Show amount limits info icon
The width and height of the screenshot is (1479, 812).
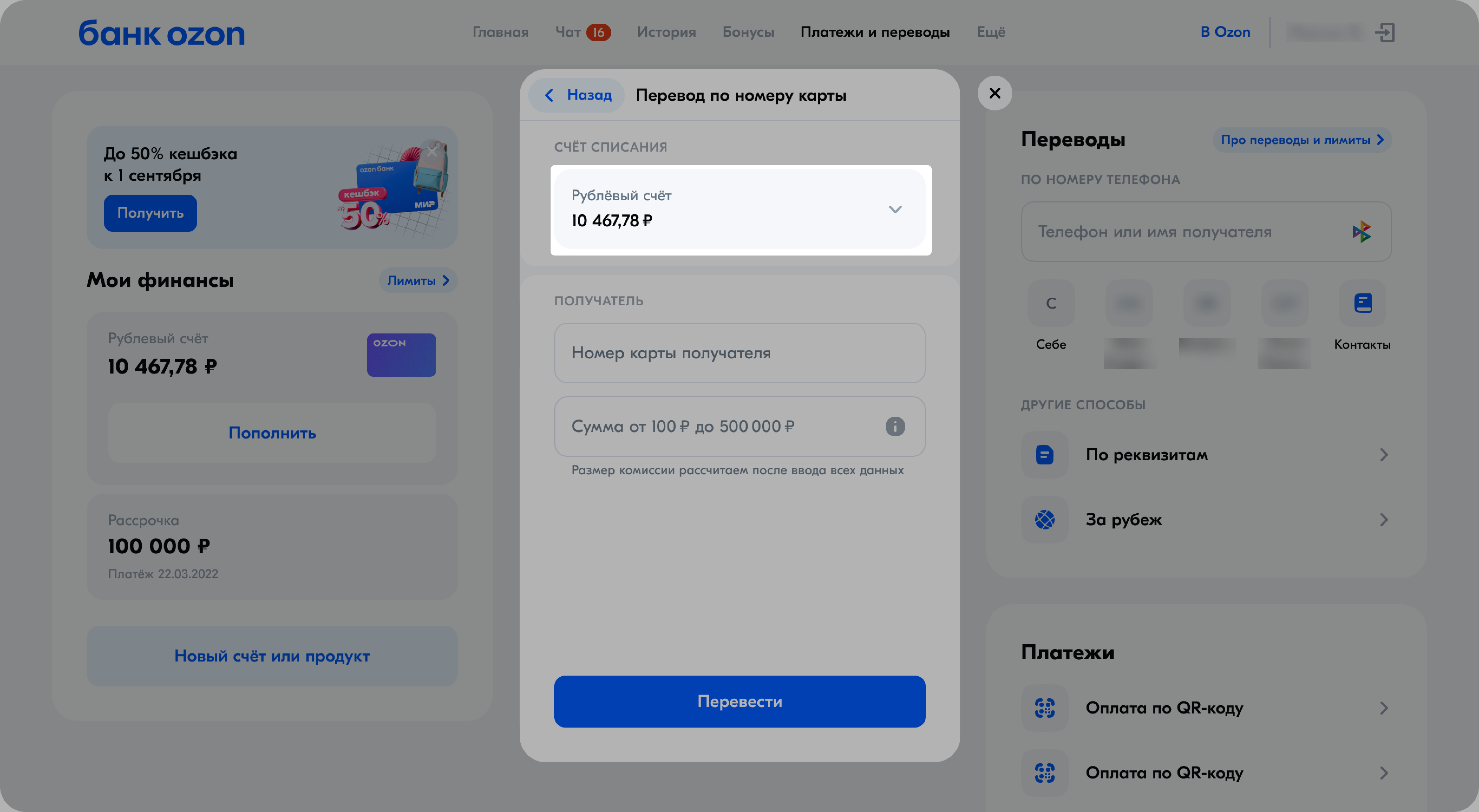[x=895, y=426]
